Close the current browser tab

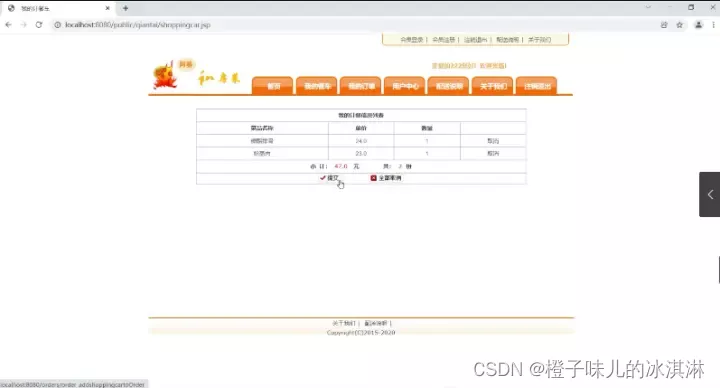point(107,8)
